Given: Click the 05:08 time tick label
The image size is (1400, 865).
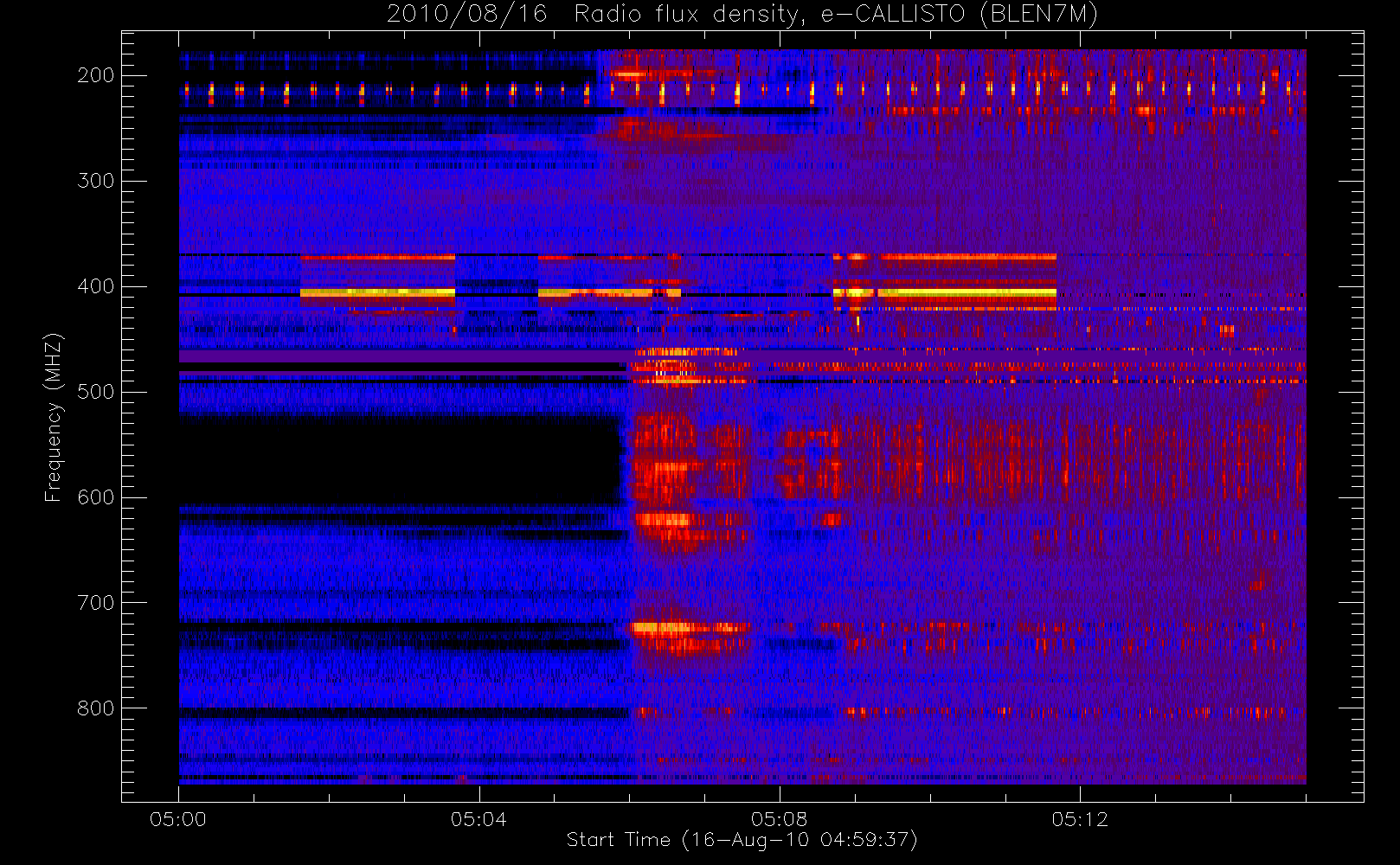Looking at the screenshot, I should [x=779, y=819].
